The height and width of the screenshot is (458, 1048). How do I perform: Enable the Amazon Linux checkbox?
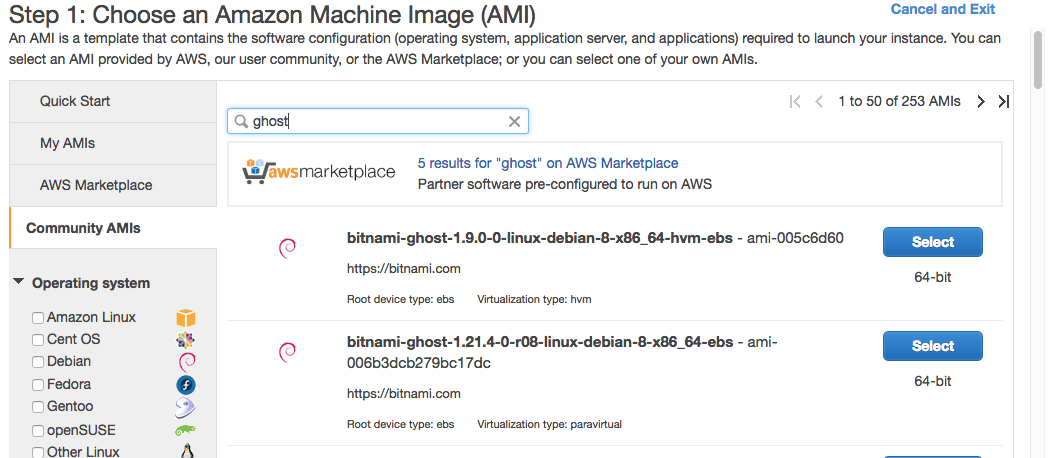38,318
